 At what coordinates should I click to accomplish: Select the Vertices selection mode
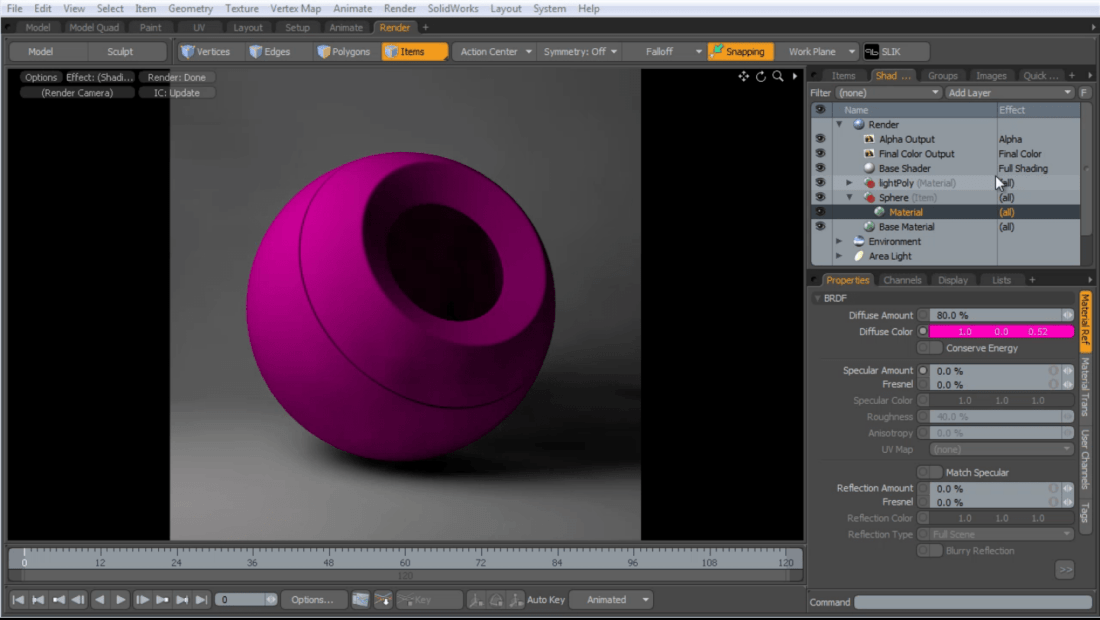click(x=207, y=51)
